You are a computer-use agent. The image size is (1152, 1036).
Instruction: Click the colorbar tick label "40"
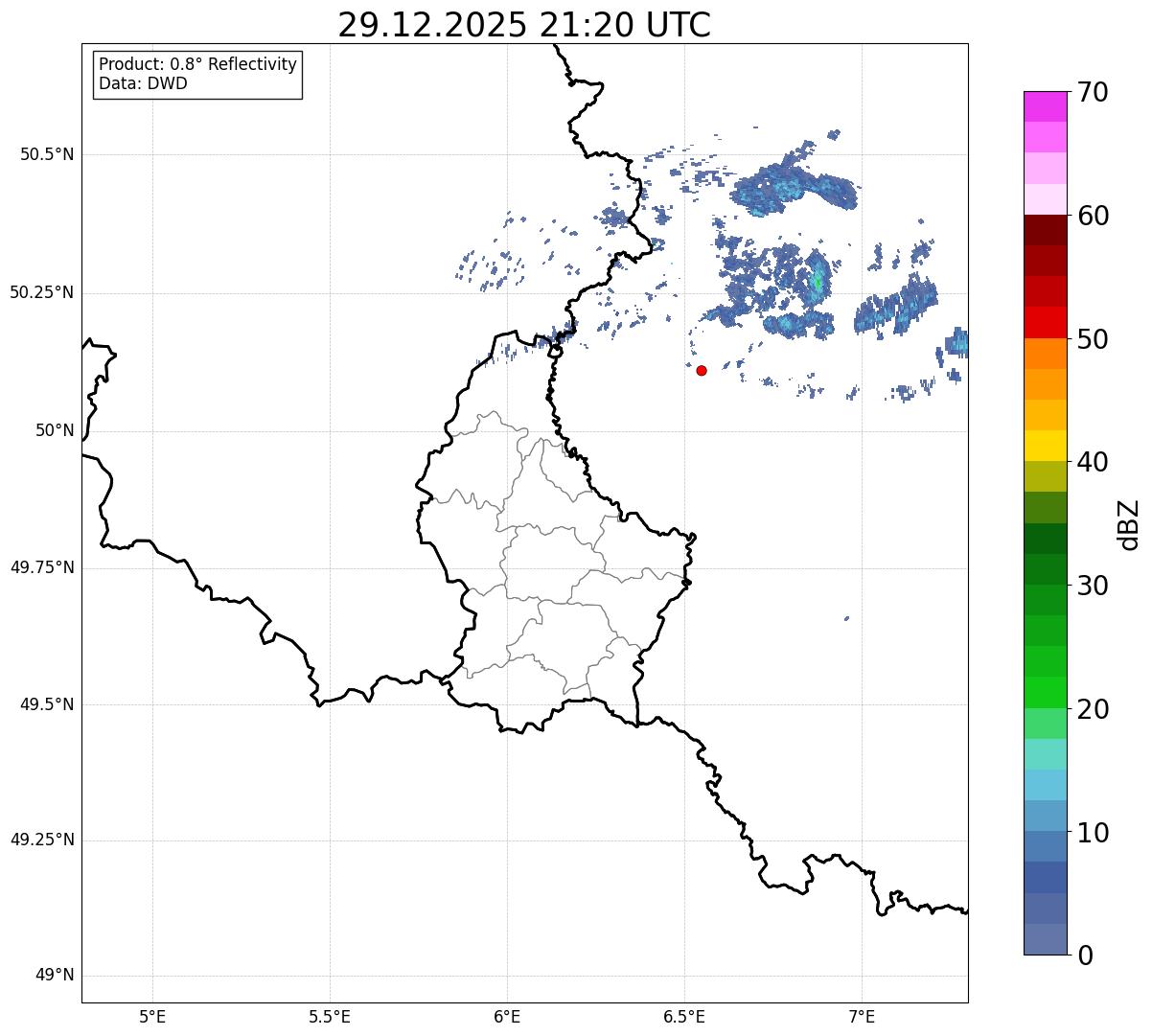1093,462
